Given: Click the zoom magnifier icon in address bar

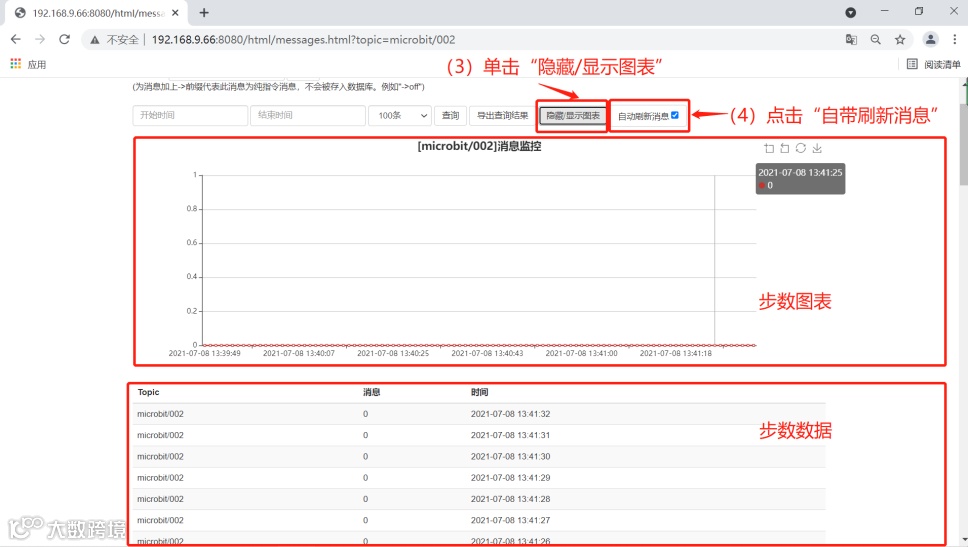Looking at the screenshot, I should [875, 40].
